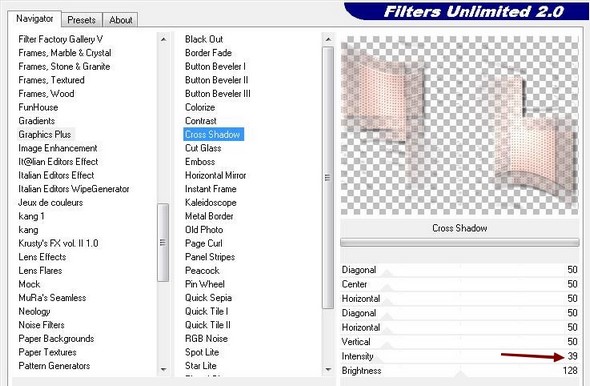Select Filter Factory Gallery V category

pos(61,39)
